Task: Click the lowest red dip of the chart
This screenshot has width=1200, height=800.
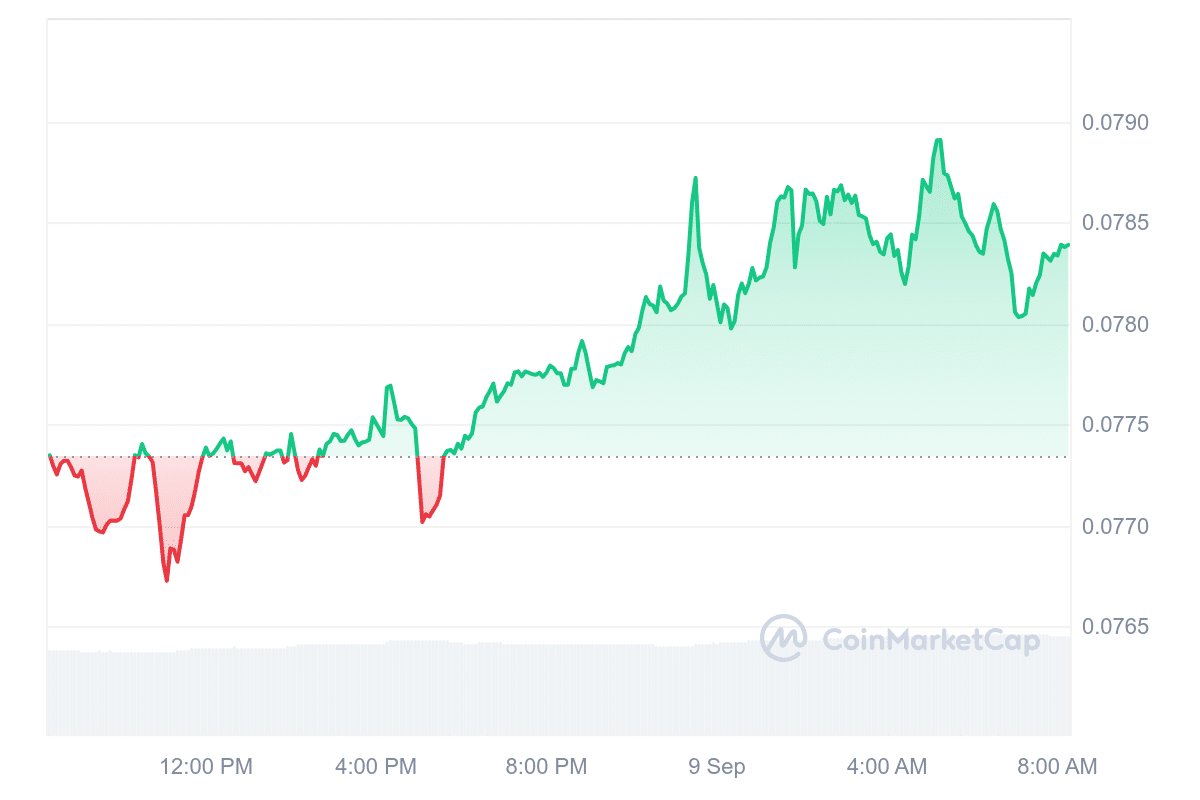Action: point(167,580)
